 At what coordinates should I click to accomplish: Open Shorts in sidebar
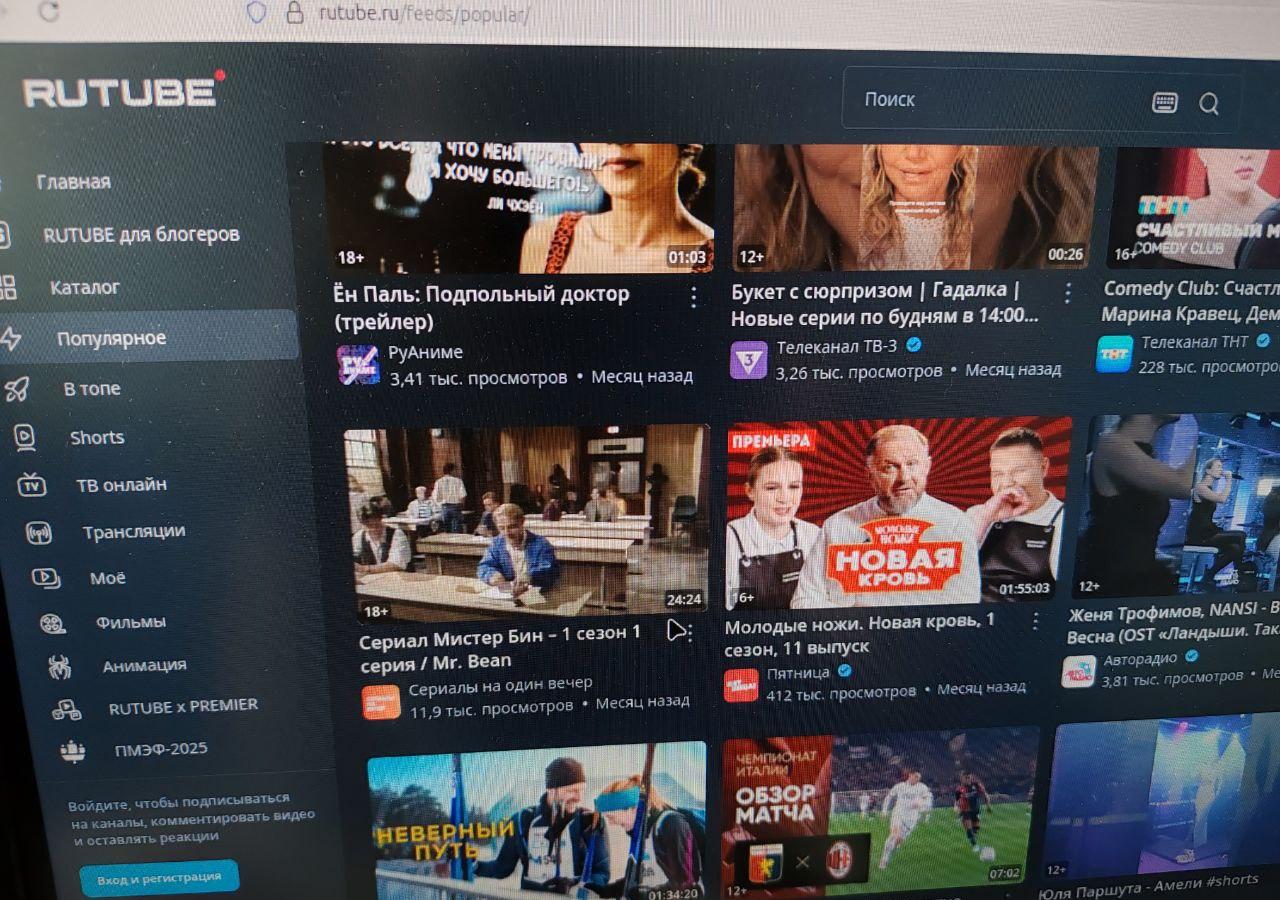click(x=97, y=437)
